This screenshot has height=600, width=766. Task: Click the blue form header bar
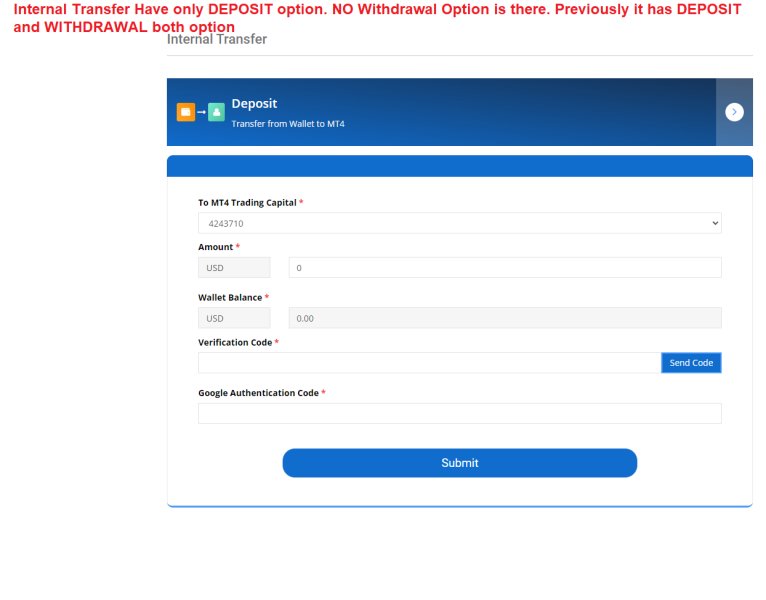[x=460, y=166]
